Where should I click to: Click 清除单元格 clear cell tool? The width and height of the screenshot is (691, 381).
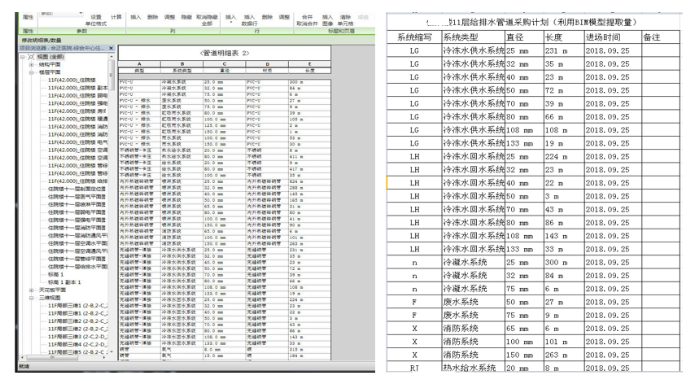click(346, 20)
